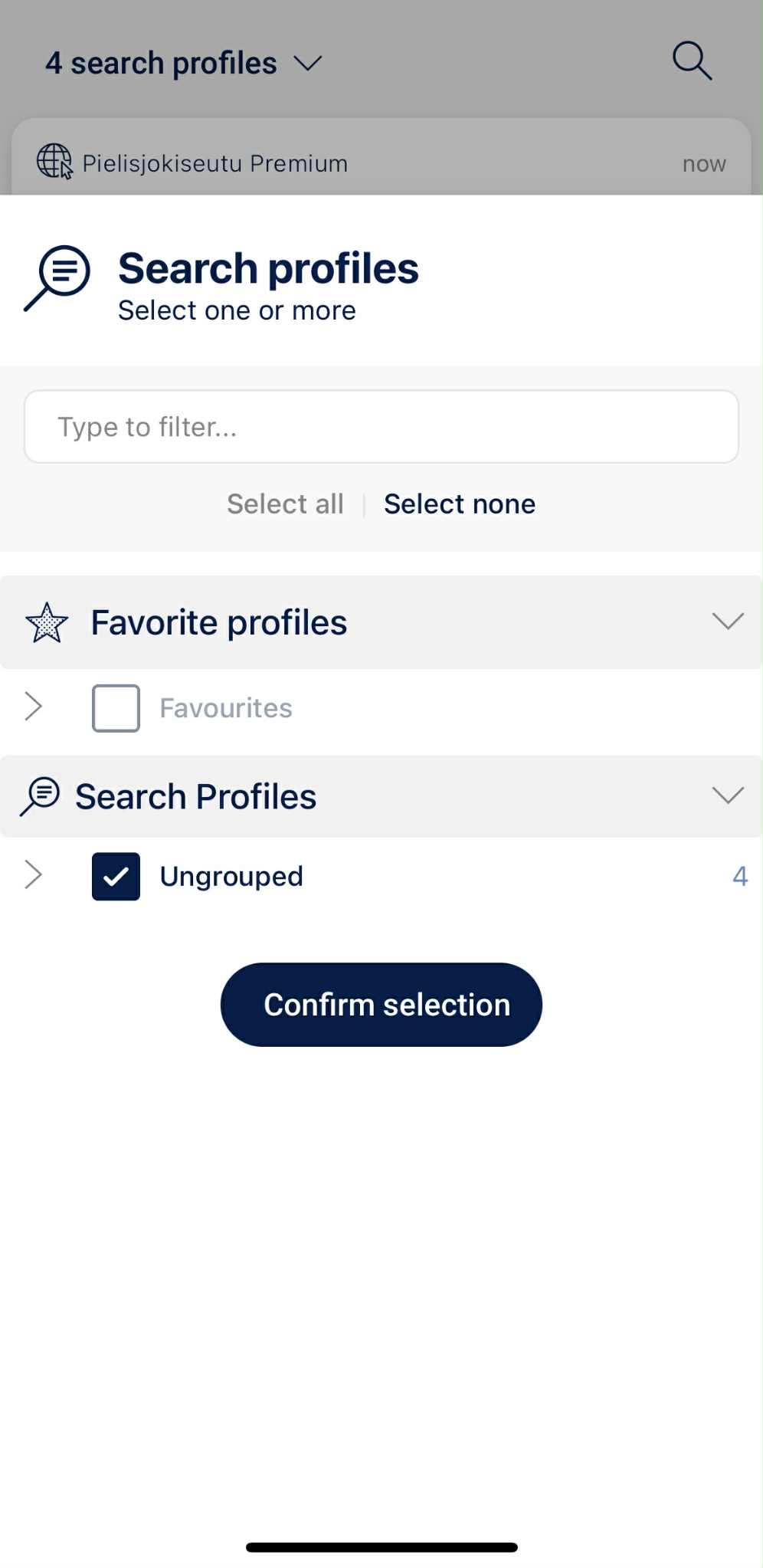Click the Select none link
The image size is (763, 1568).
pos(460,504)
